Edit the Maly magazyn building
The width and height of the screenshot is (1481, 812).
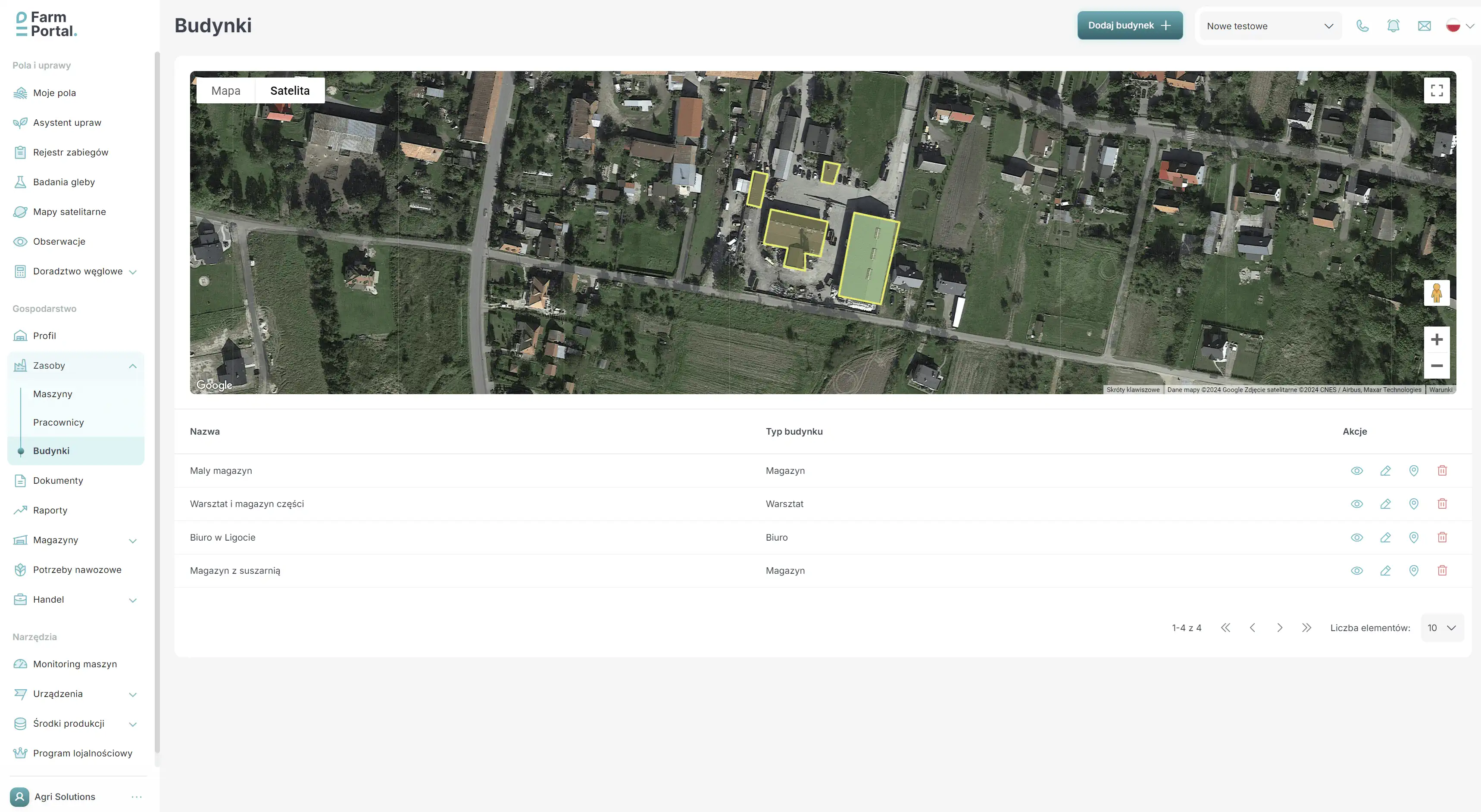(x=1385, y=471)
